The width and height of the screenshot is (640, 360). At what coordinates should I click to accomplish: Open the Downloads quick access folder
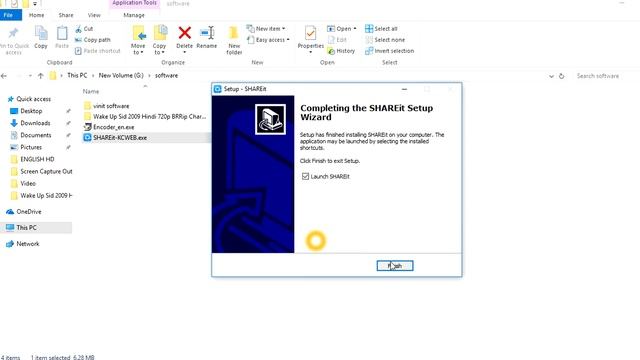click(31, 123)
